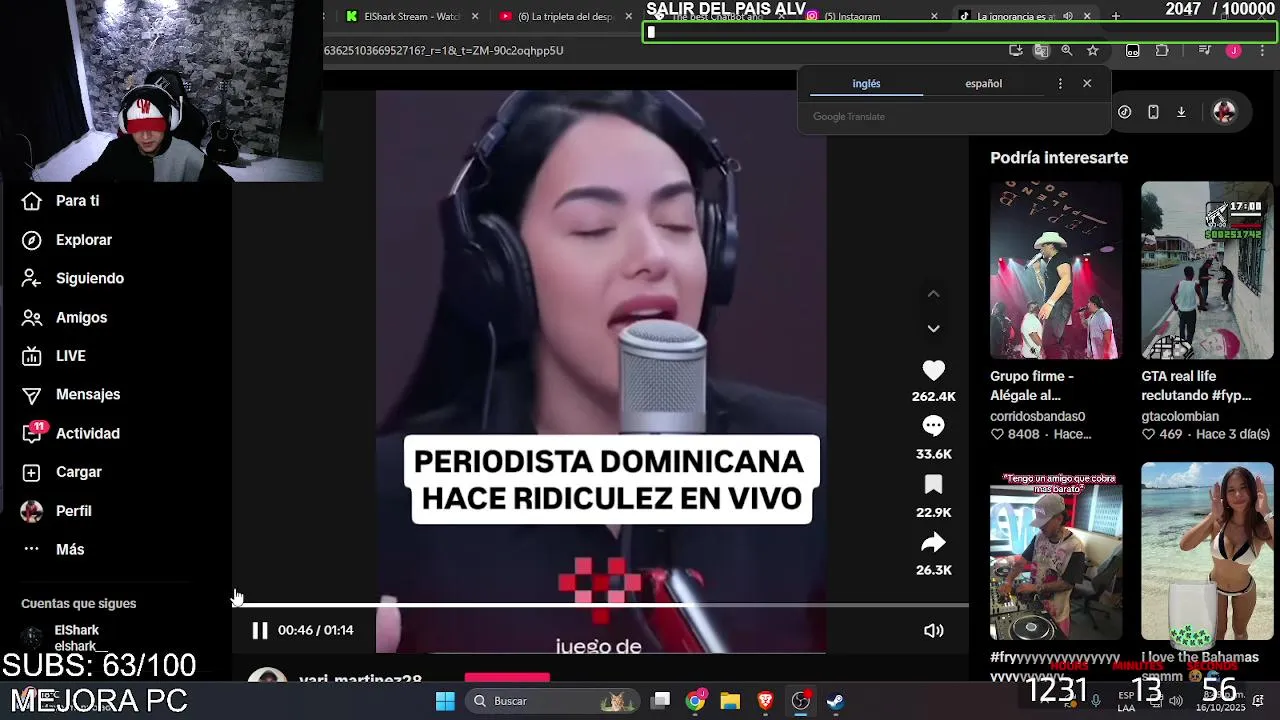Save video with bookmark icon
The height and width of the screenshot is (720, 1280).
(933, 485)
